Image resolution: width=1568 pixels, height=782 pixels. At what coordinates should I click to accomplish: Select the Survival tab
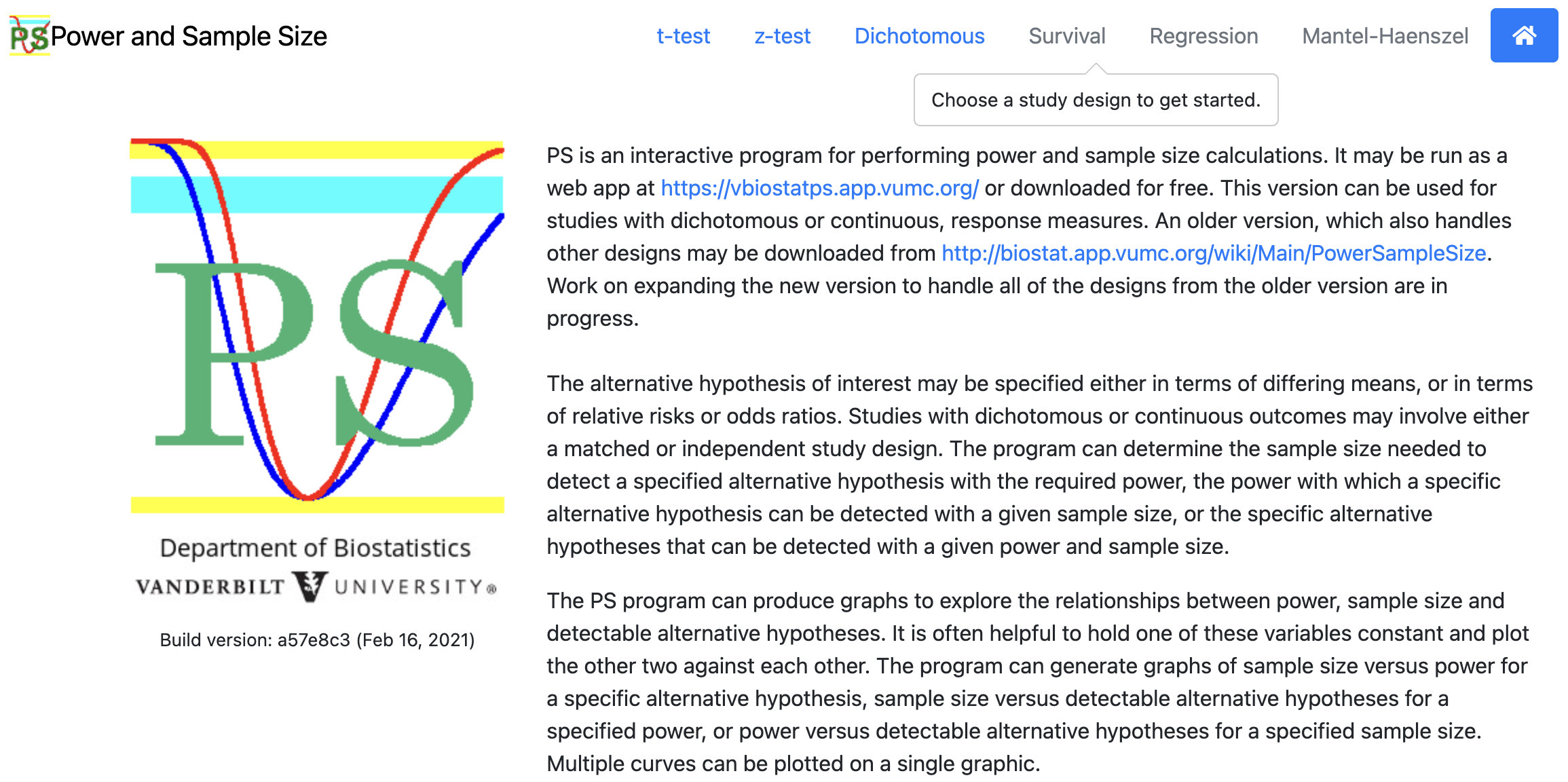pos(1066,36)
